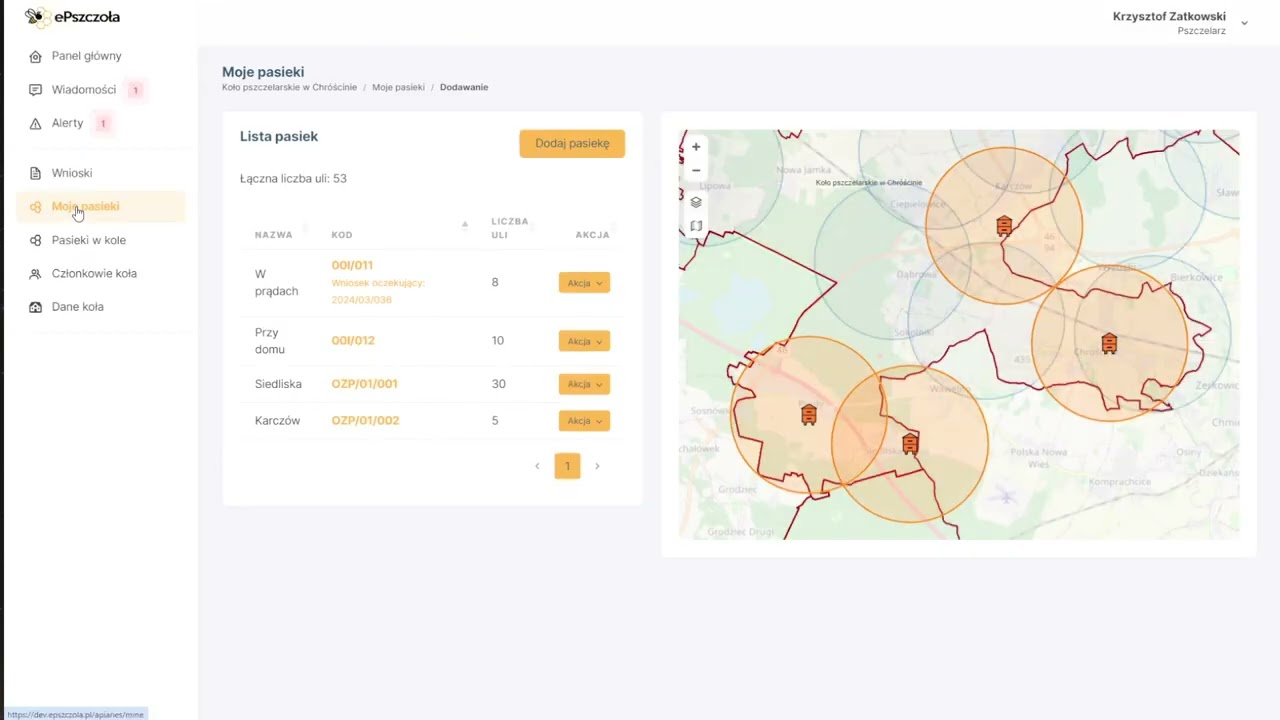This screenshot has height=720, width=1280.
Task: Click the ePszczoła bee logo icon
Action: coord(38,17)
